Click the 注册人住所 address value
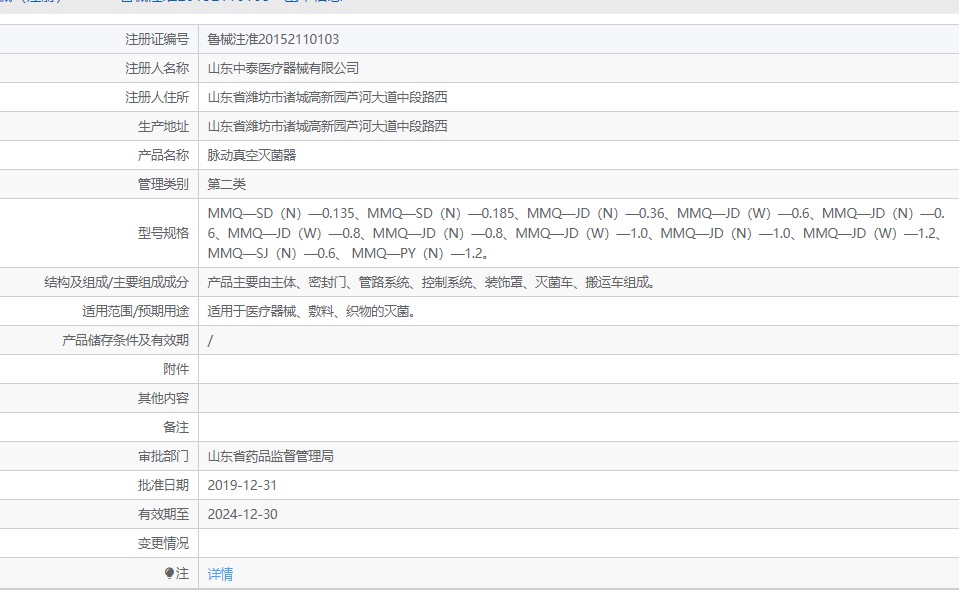Screen dimensions: 959x593 pyautogui.click(x=327, y=97)
